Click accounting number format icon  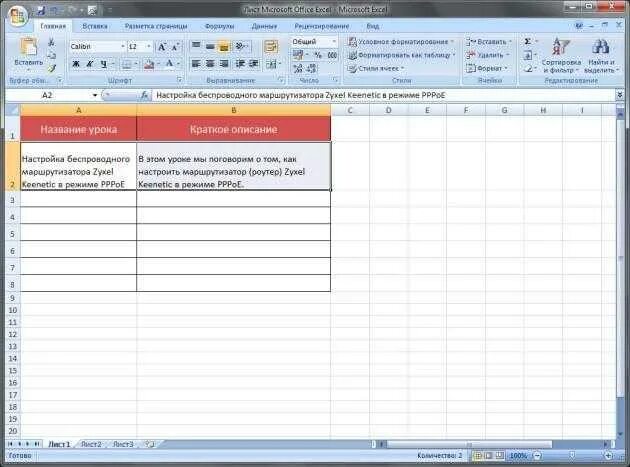[298, 55]
